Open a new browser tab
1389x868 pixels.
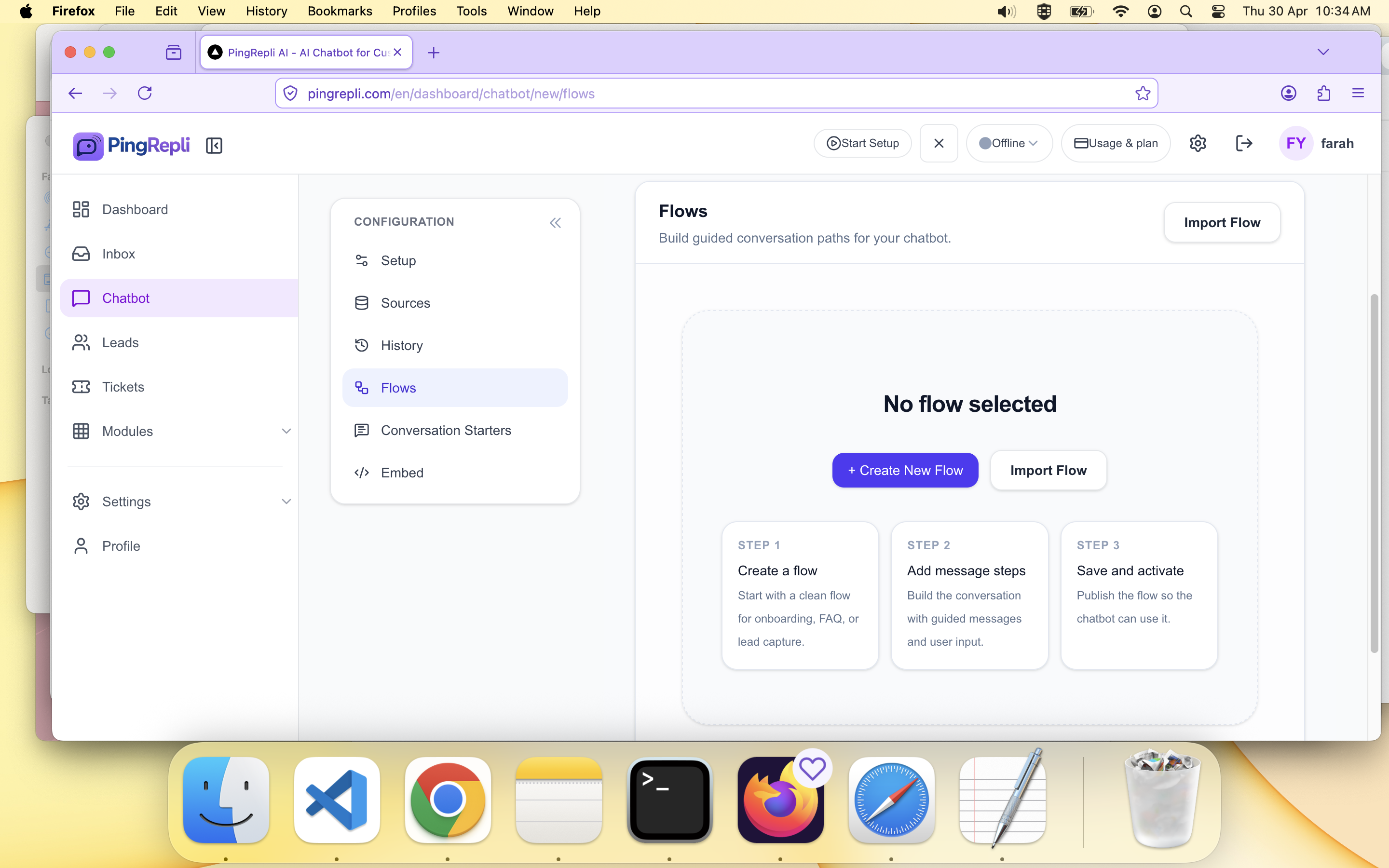pyautogui.click(x=434, y=53)
